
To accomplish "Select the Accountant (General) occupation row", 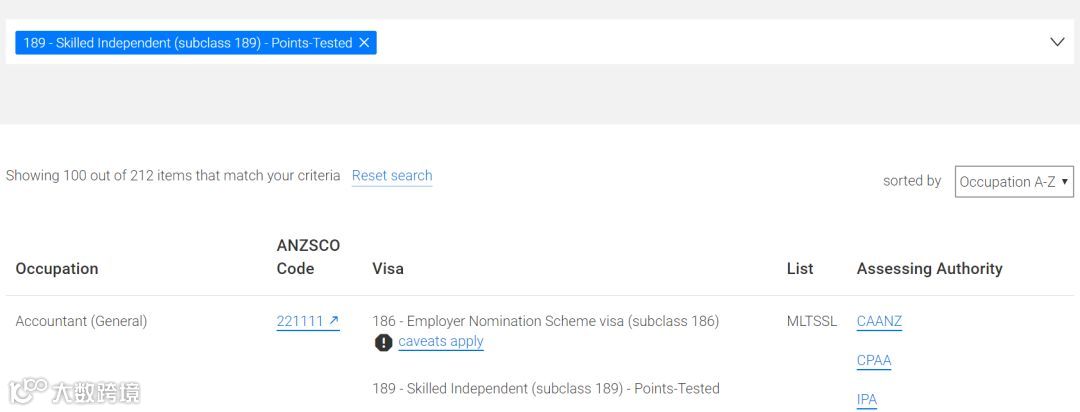I will (81, 321).
